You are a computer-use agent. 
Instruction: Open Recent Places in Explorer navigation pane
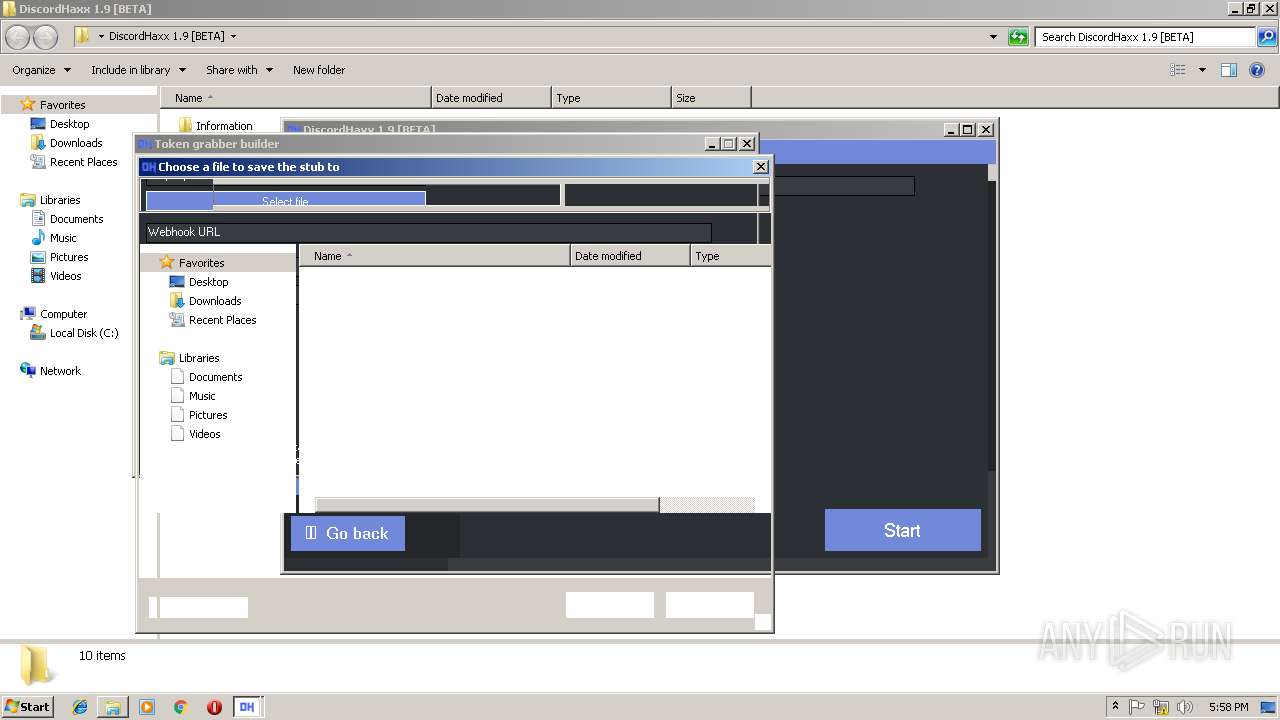tap(83, 162)
